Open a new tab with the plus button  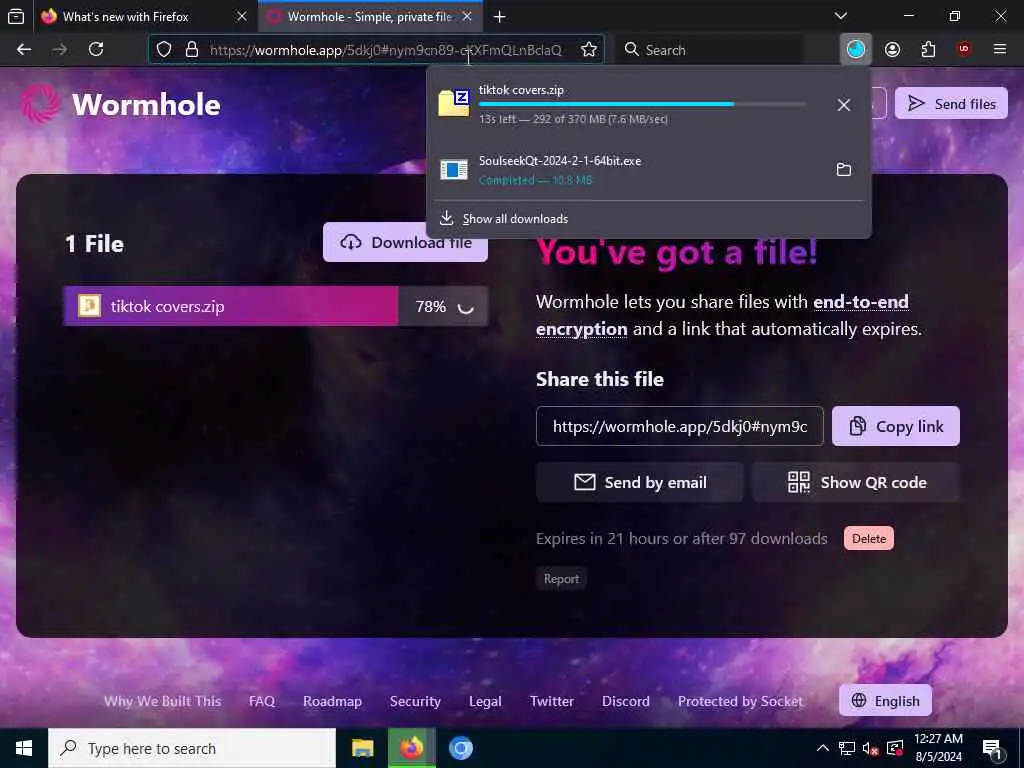(500, 16)
